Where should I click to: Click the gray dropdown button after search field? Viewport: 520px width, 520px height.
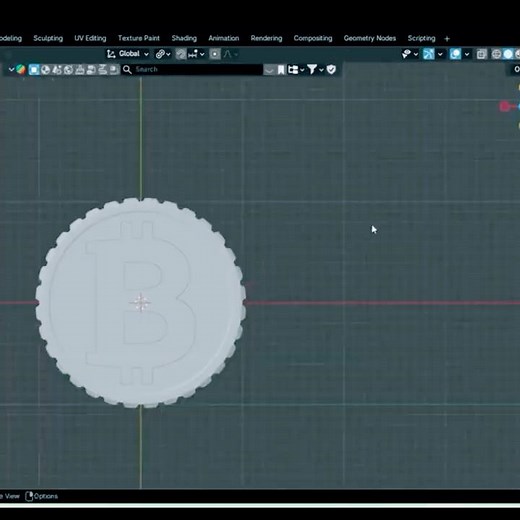(269, 70)
